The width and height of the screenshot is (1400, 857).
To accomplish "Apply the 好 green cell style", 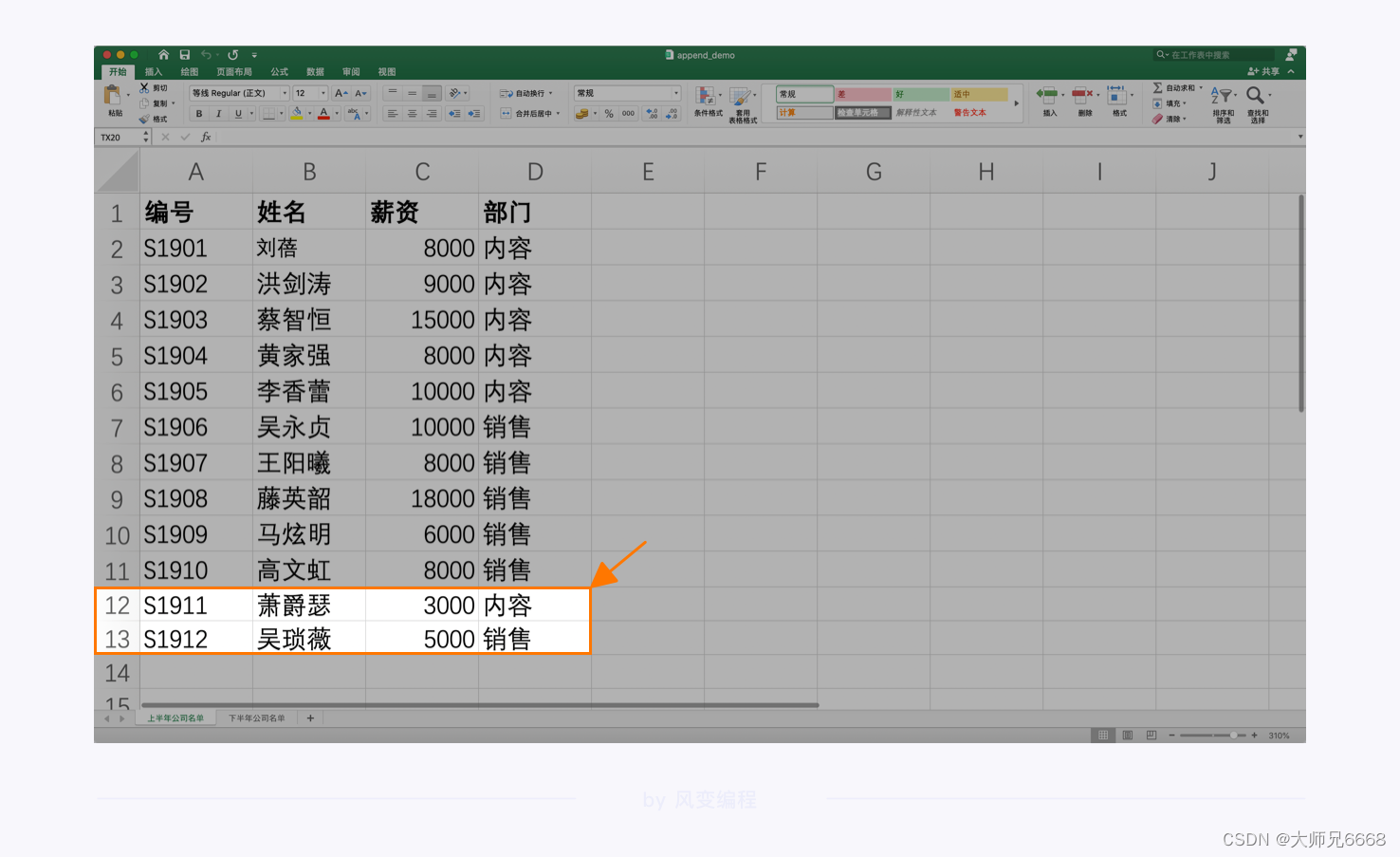I will [x=921, y=94].
